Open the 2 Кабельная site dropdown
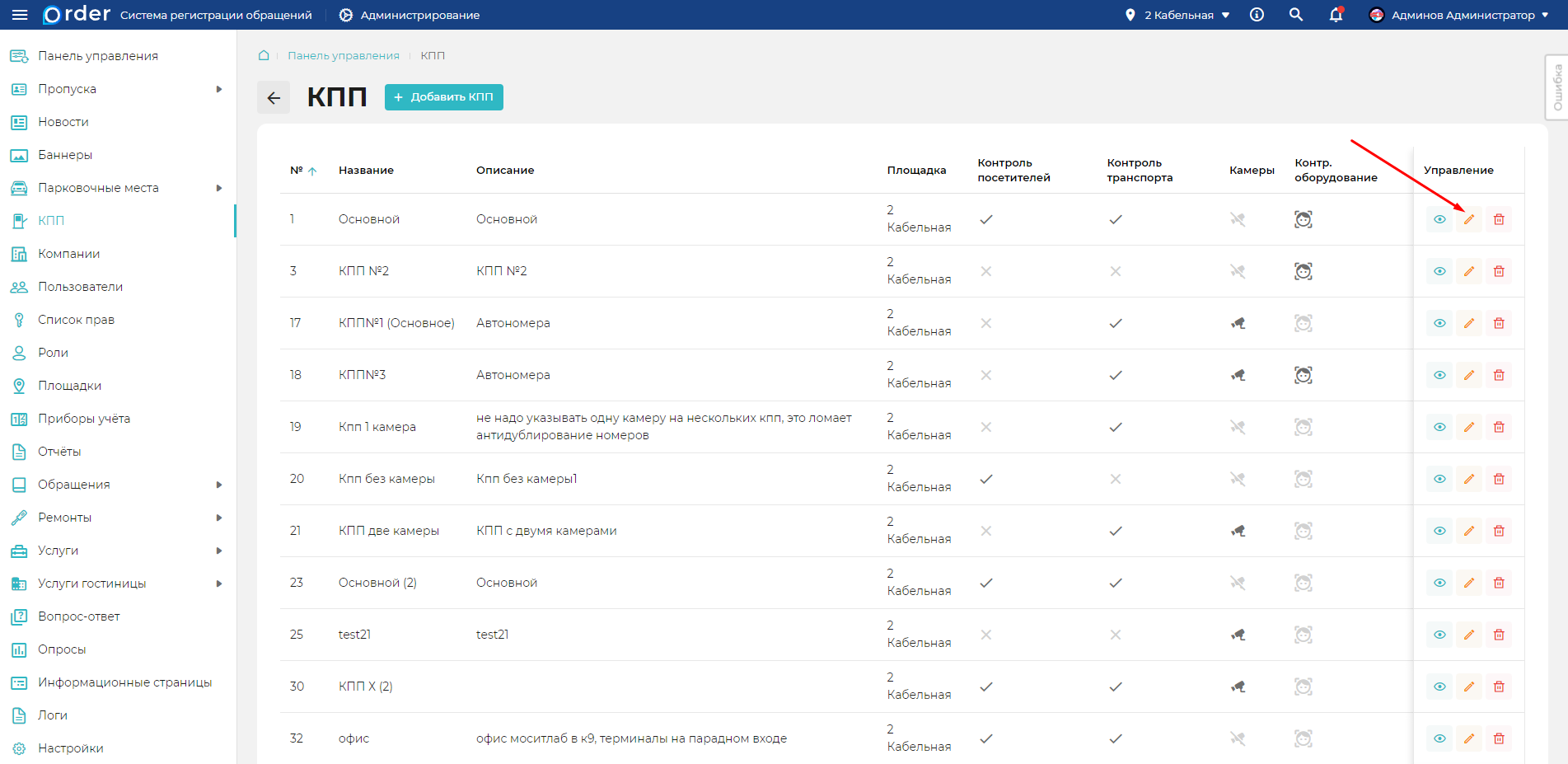1568x764 pixels. coord(1178,15)
